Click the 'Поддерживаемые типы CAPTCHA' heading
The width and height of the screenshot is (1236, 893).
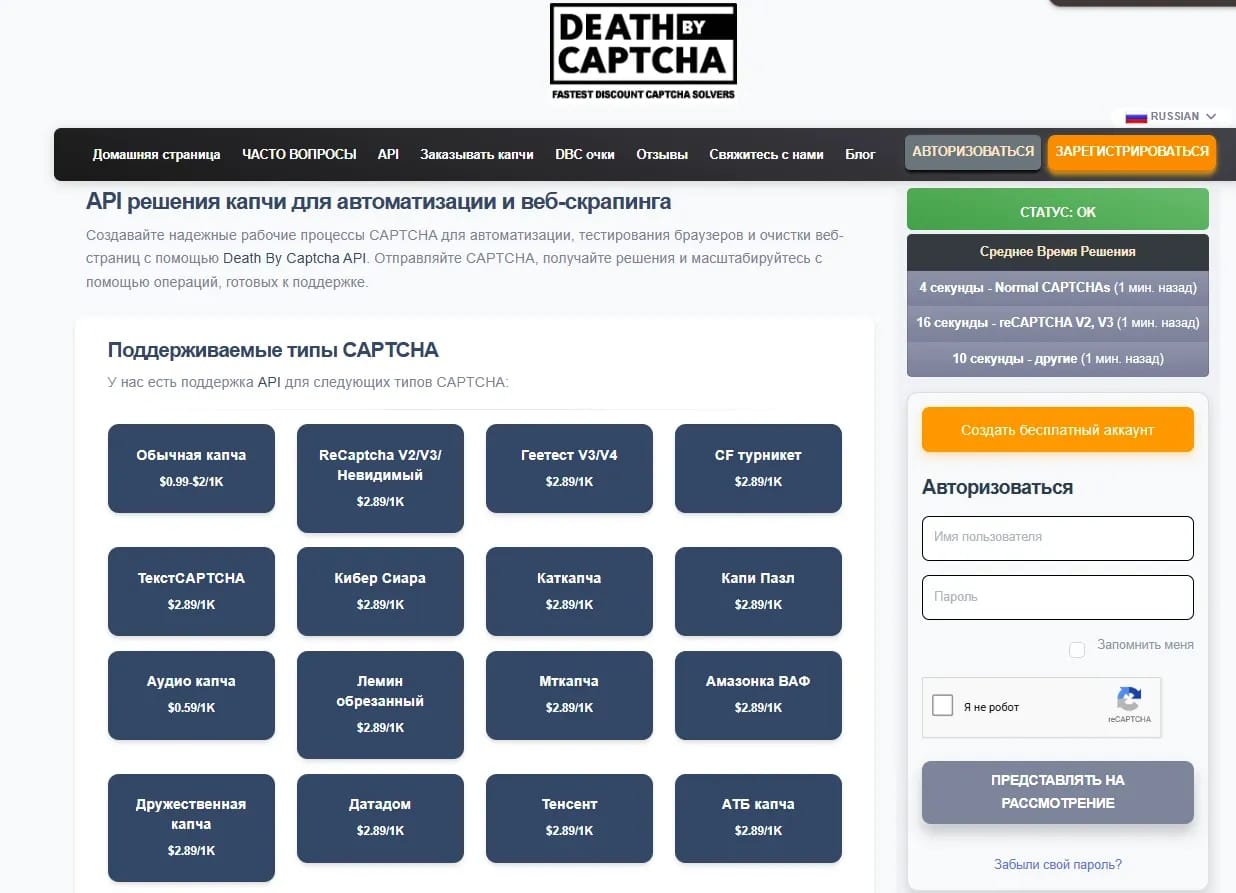pyautogui.click(x=273, y=350)
